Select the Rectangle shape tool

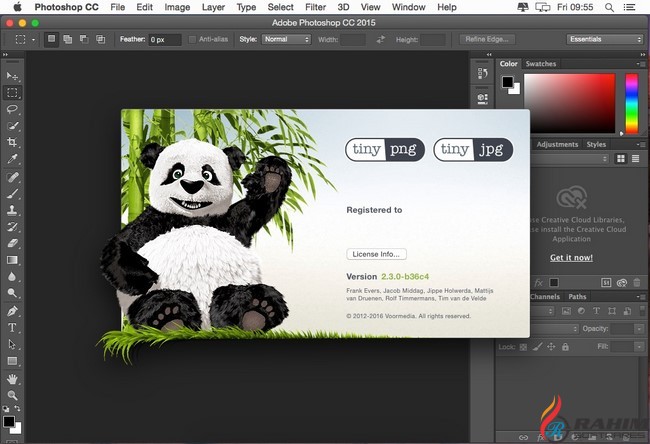pos(12,361)
